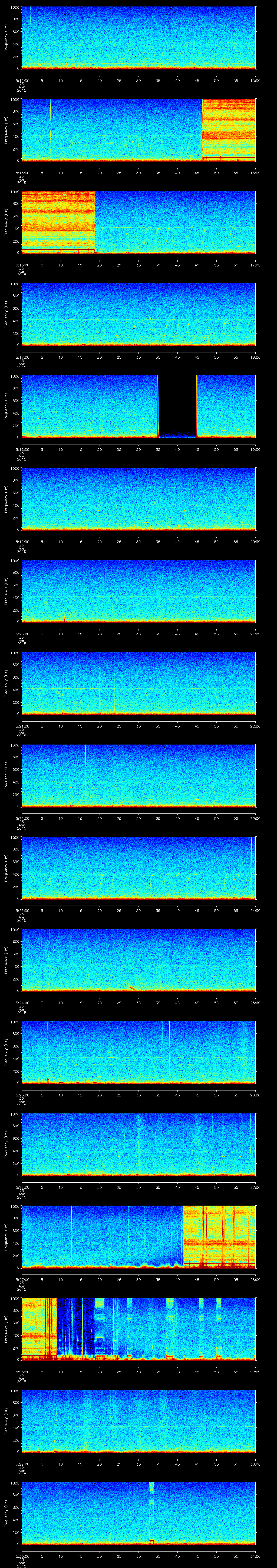This screenshot has height=1568, width=277.
Task: Click the 5:18:00 start time label
Action: [x=22, y=449]
